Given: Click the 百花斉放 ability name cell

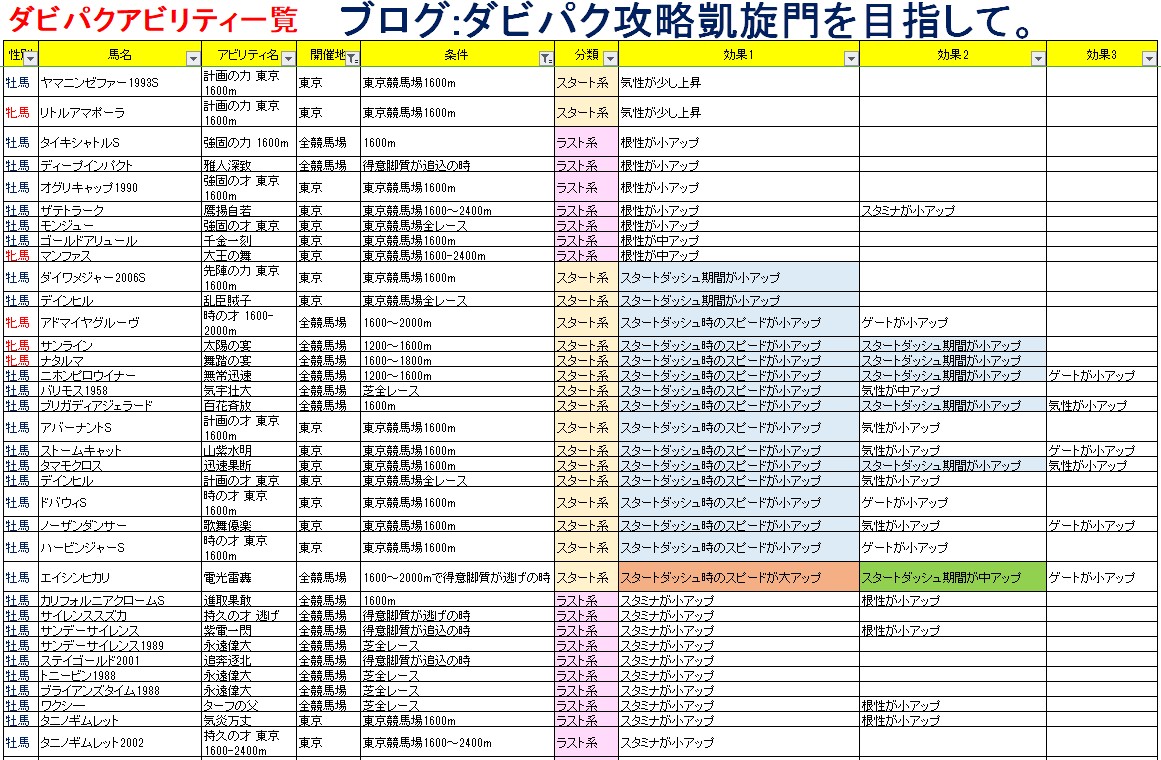Looking at the screenshot, I should [249, 405].
